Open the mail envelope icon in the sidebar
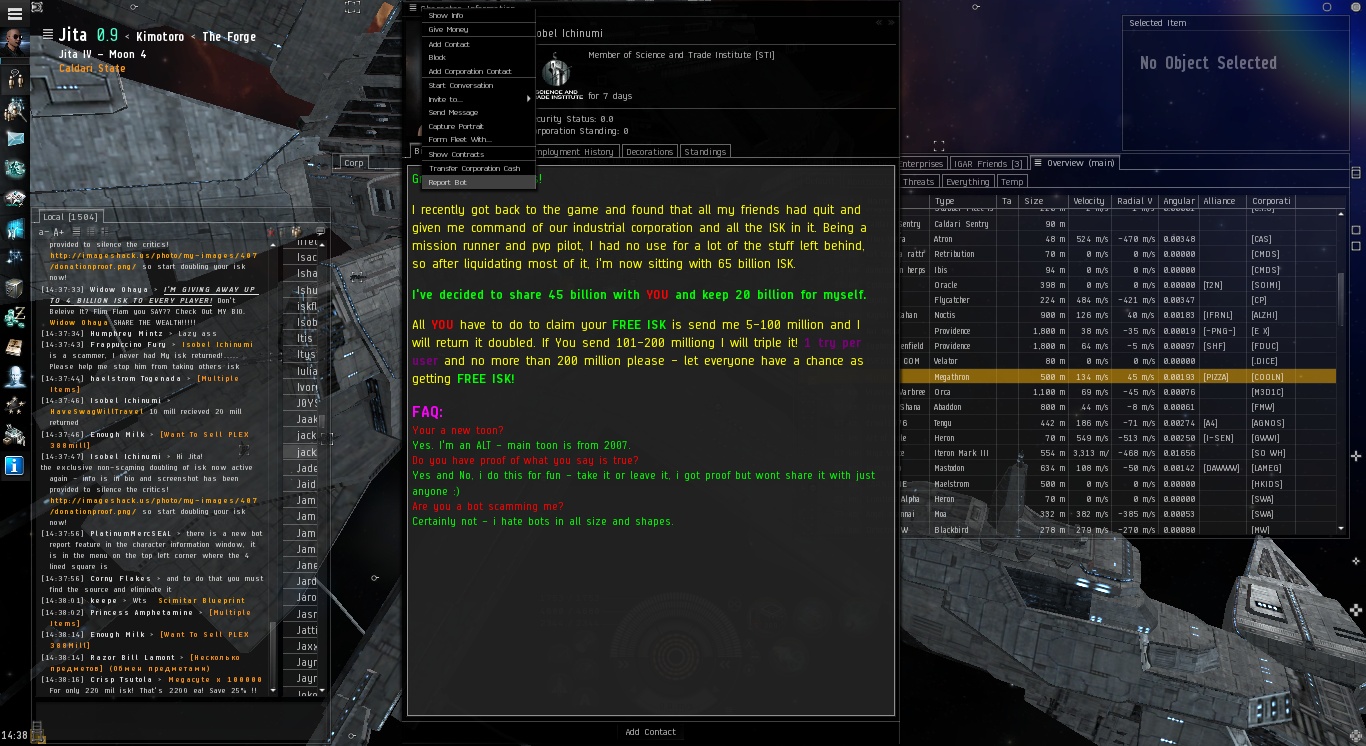The width and height of the screenshot is (1366, 746). click(15, 138)
